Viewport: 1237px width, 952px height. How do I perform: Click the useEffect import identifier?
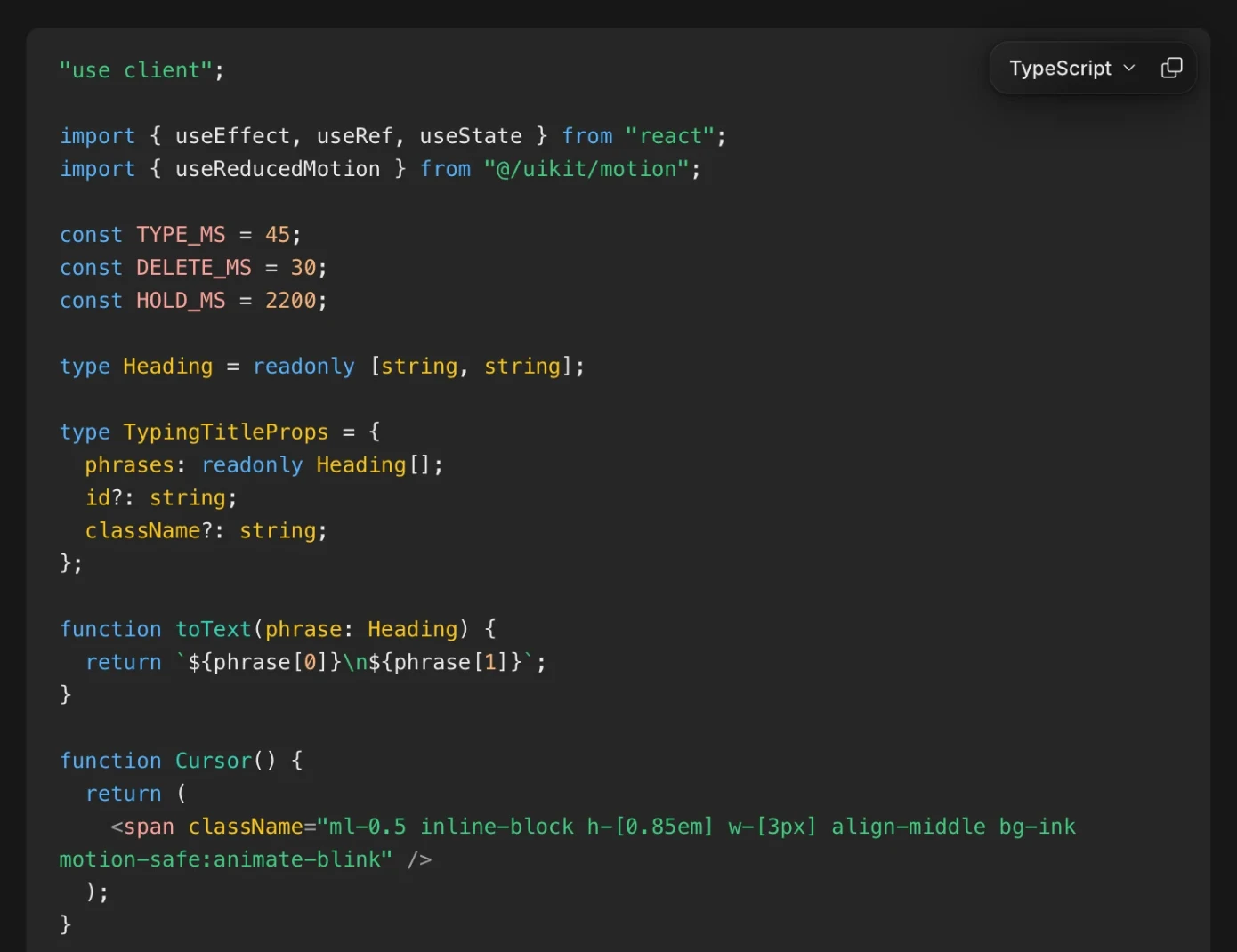pos(232,136)
